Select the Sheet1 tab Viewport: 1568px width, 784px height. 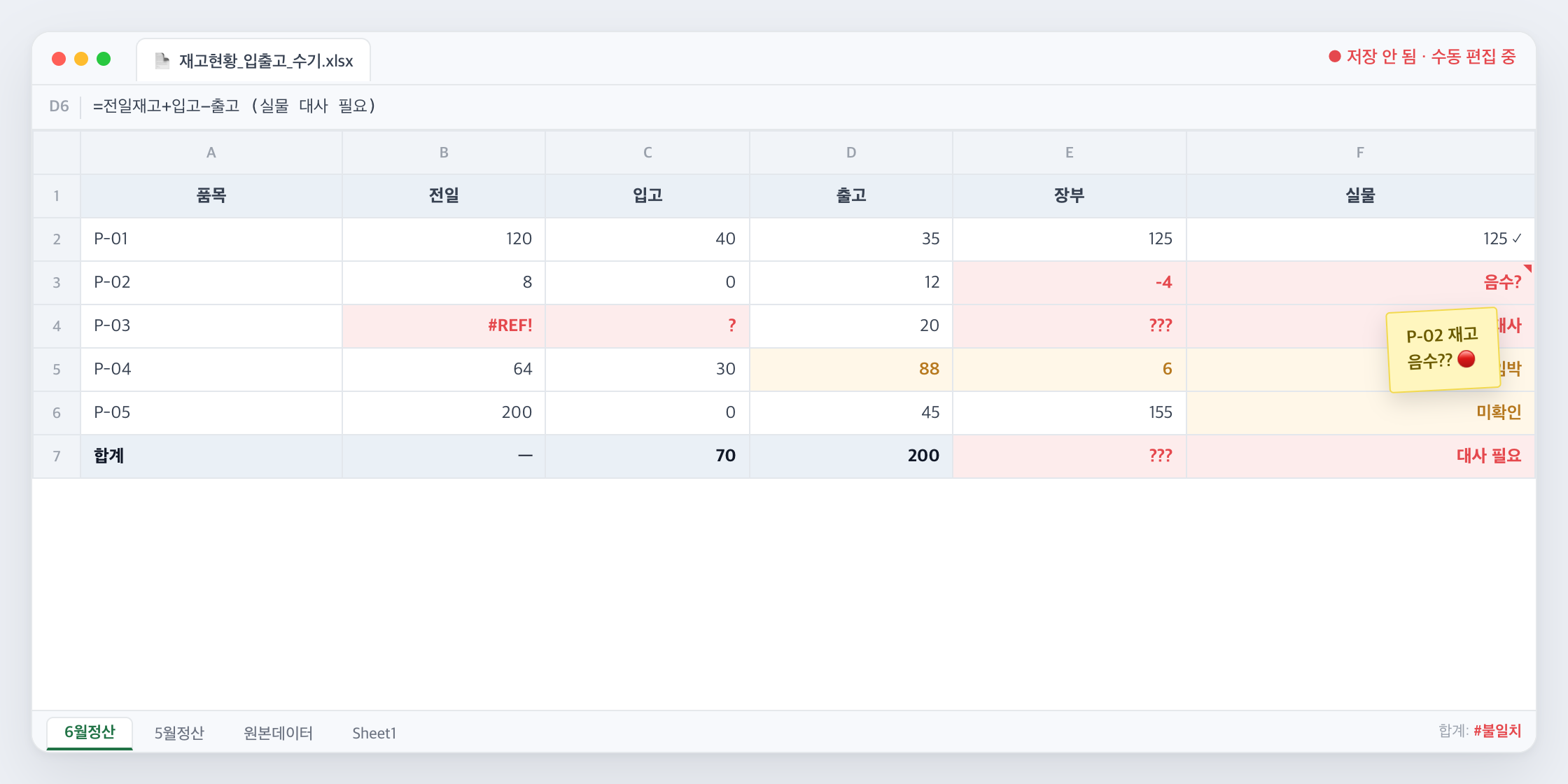374,733
